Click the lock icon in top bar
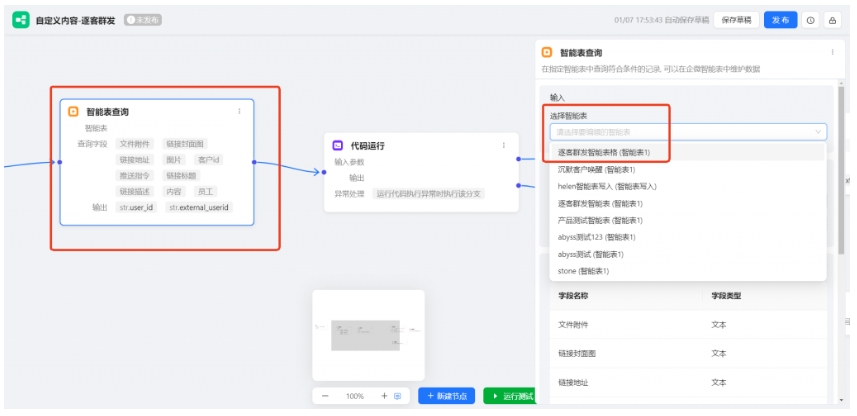Viewport: 857px width, 416px height. tap(832, 20)
